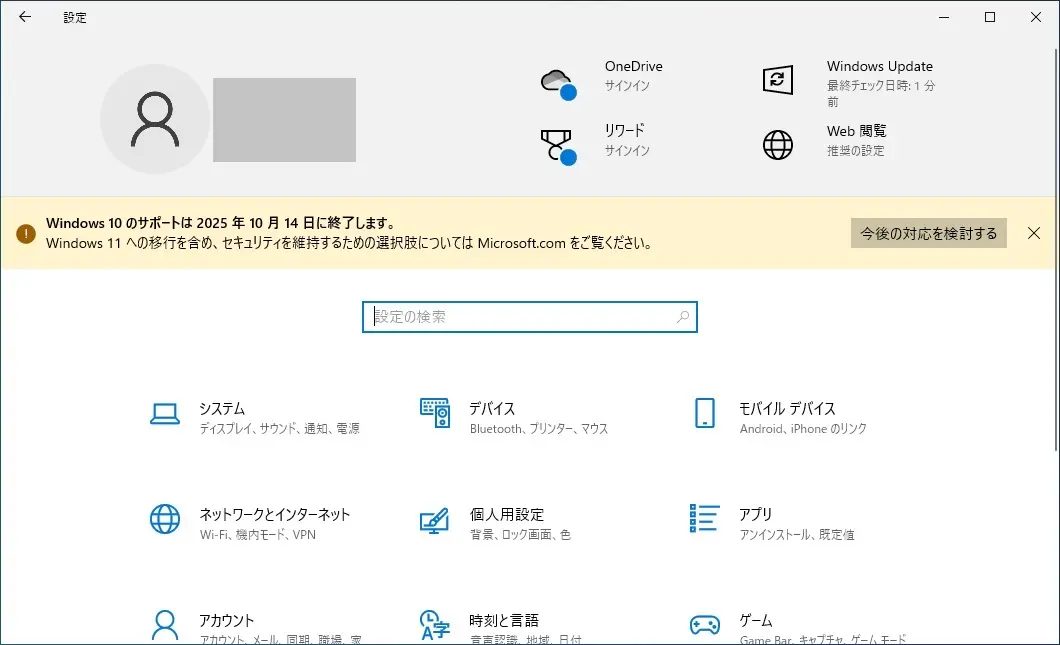This screenshot has width=1060, height=645.
Task: Open 時刻と言語 settings category
Action: 500,626
